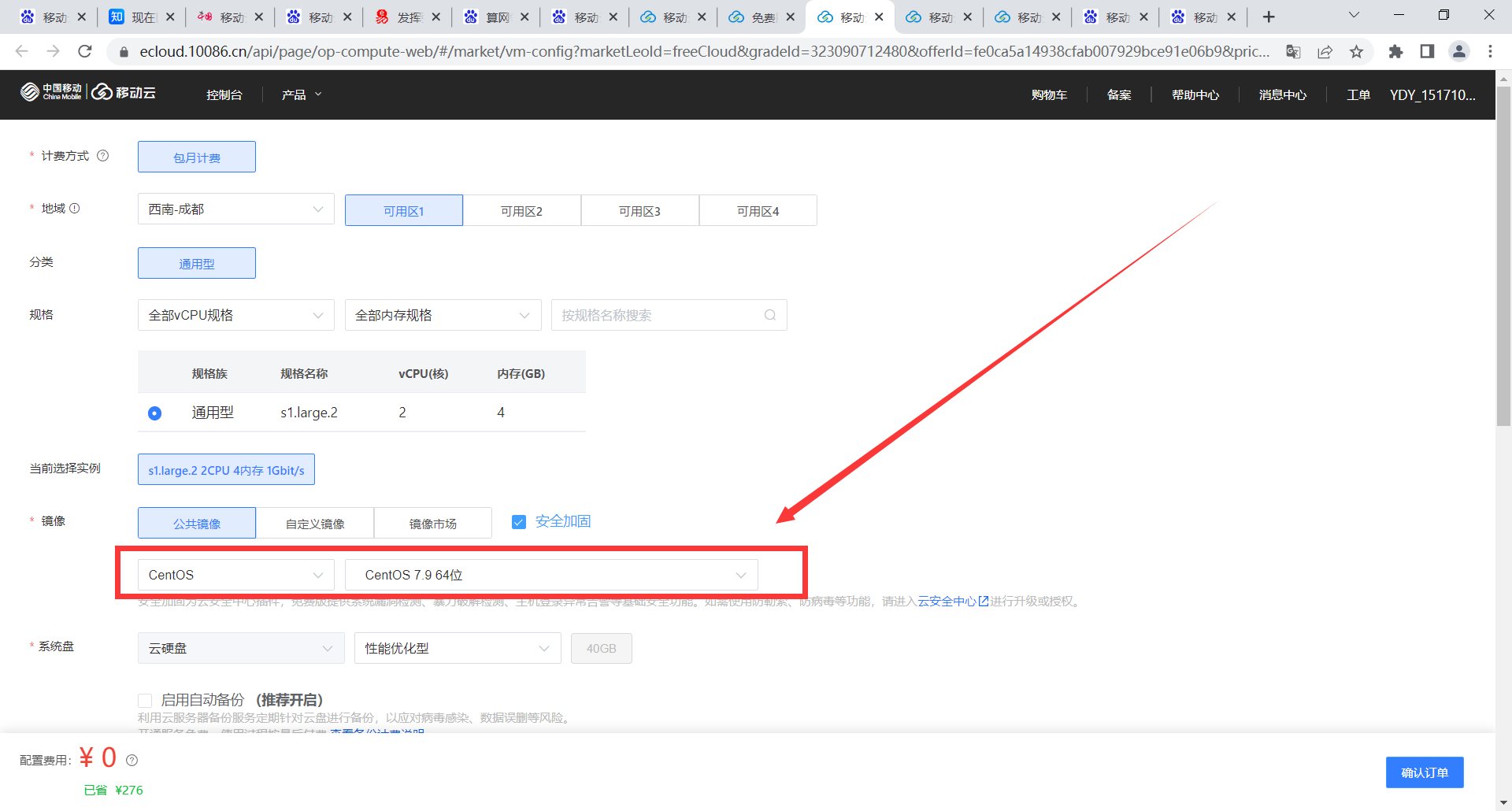Open a new browser tab

click(1269, 17)
